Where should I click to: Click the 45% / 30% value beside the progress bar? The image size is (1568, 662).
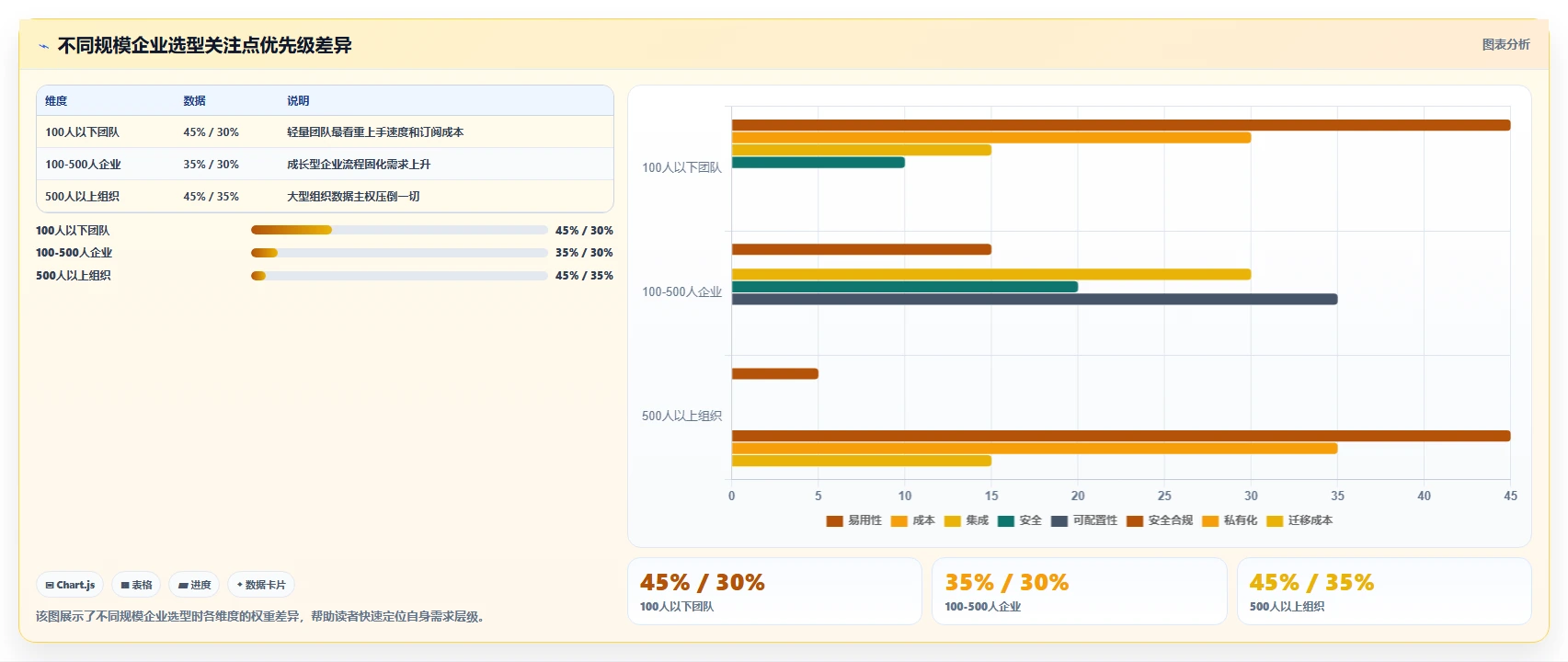tap(584, 231)
